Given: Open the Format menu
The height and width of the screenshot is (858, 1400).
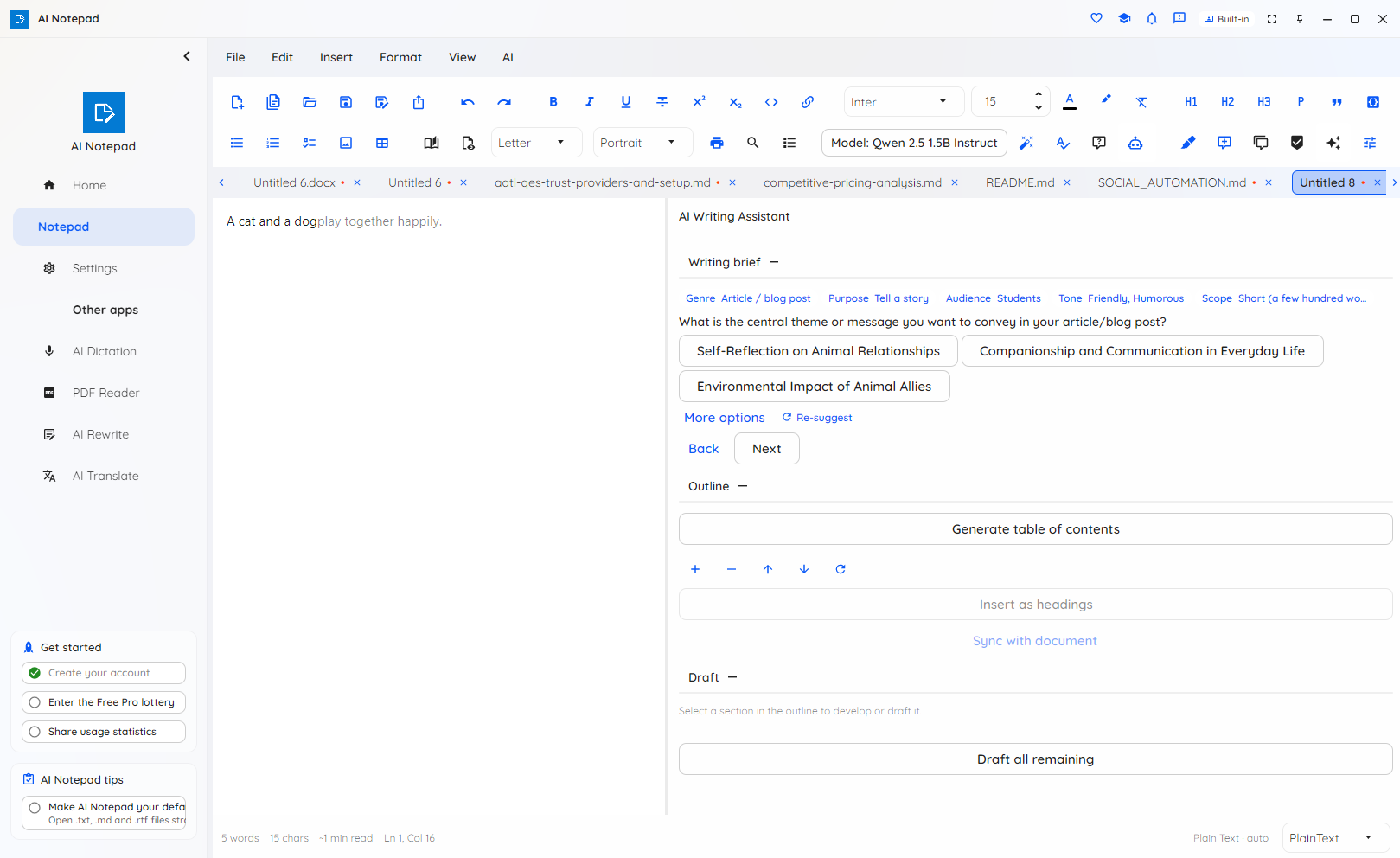Looking at the screenshot, I should coord(400,57).
